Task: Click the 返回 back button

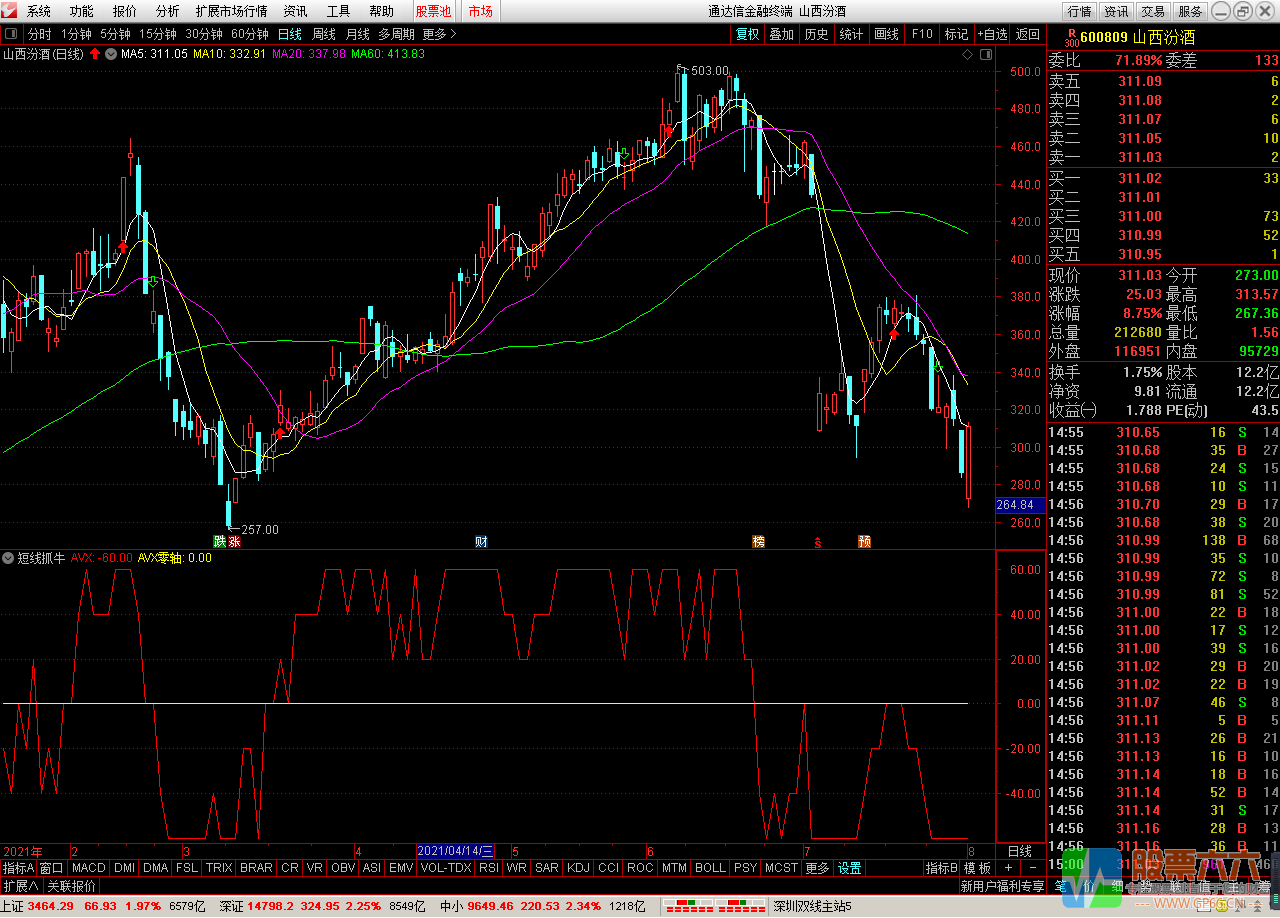Action: click(x=1028, y=34)
